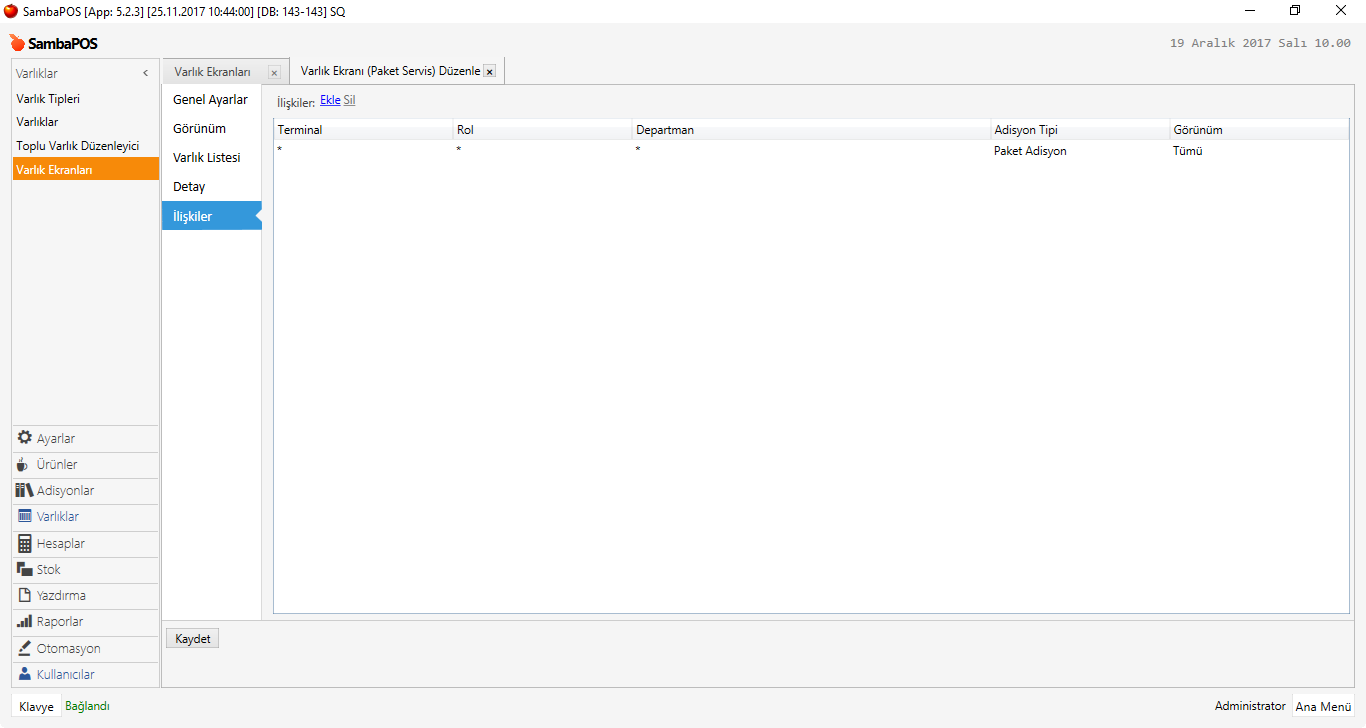Click the books icon beside Adisyonlar
Viewport: 1366px width, 728px height.
tap(25, 490)
